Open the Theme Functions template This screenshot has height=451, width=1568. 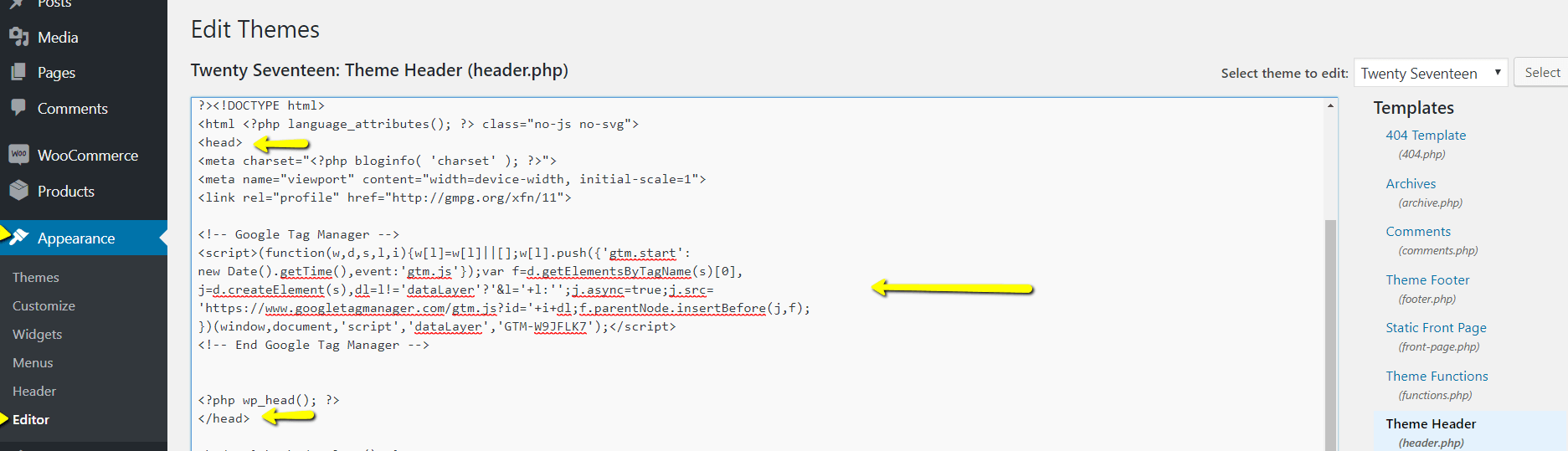(1437, 376)
